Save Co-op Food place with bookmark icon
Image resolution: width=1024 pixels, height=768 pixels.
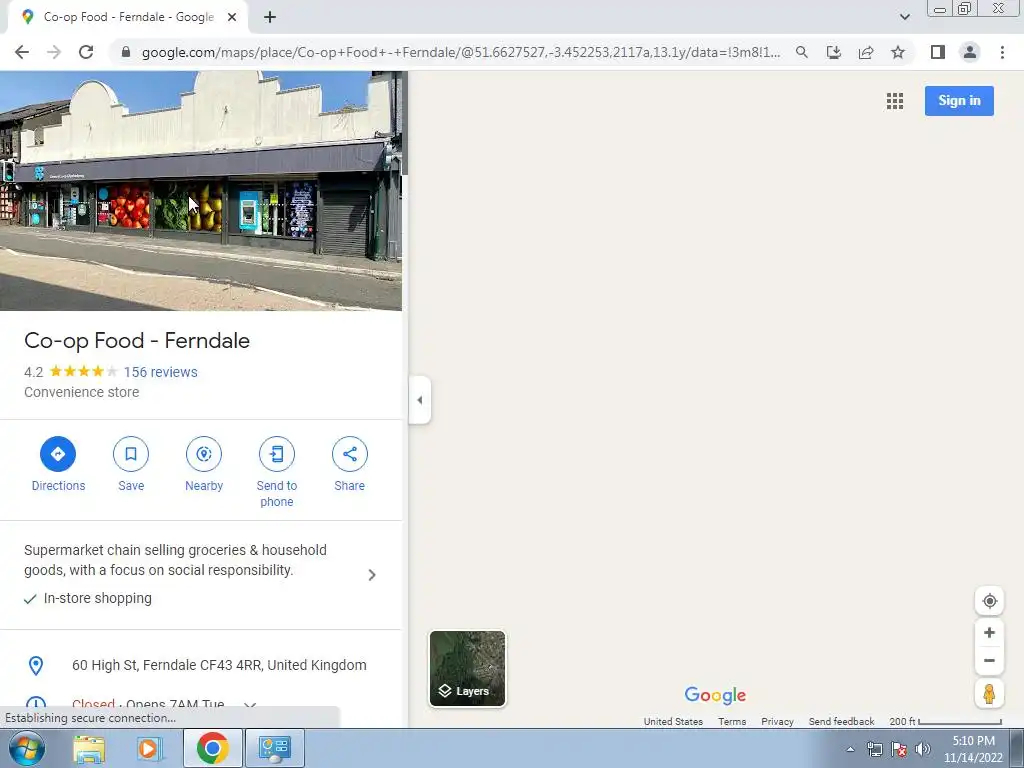pyautogui.click(x=131, y=454)
